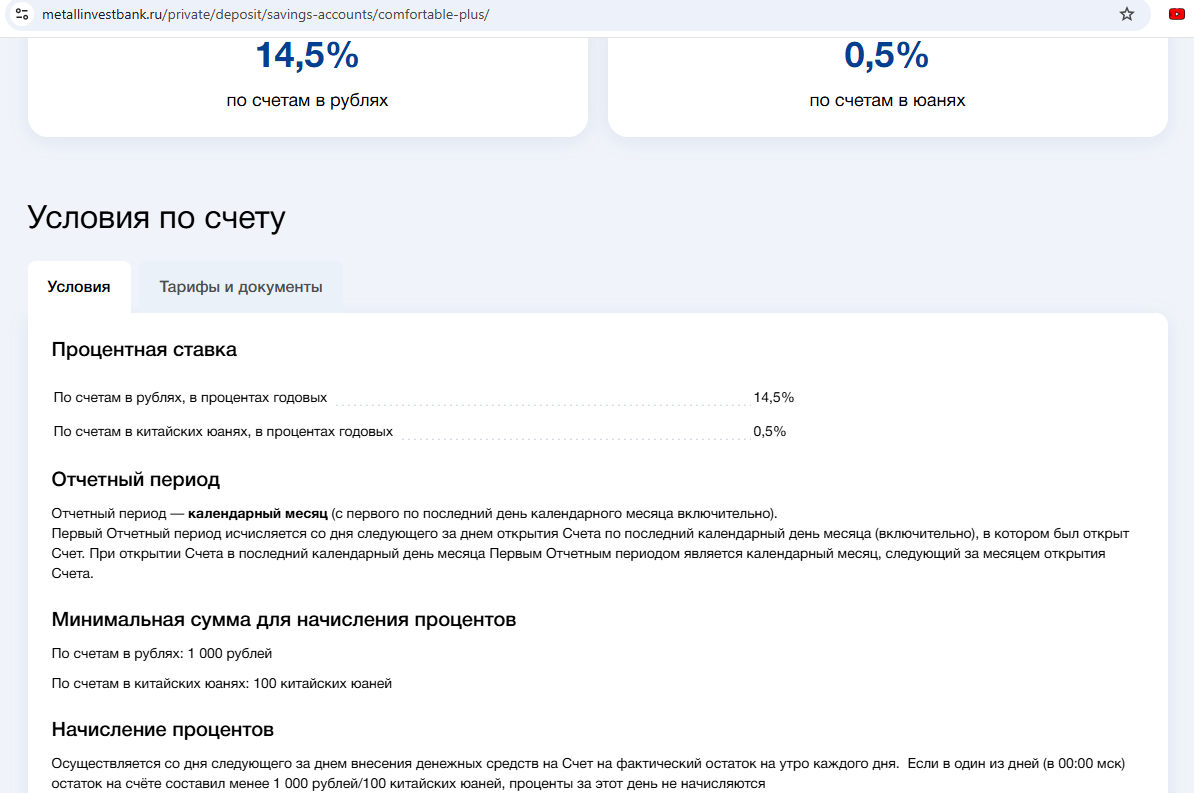Screen dimensions: 1194x793
Task: Click the Начисление процентов heading
Action: [162, 729]
